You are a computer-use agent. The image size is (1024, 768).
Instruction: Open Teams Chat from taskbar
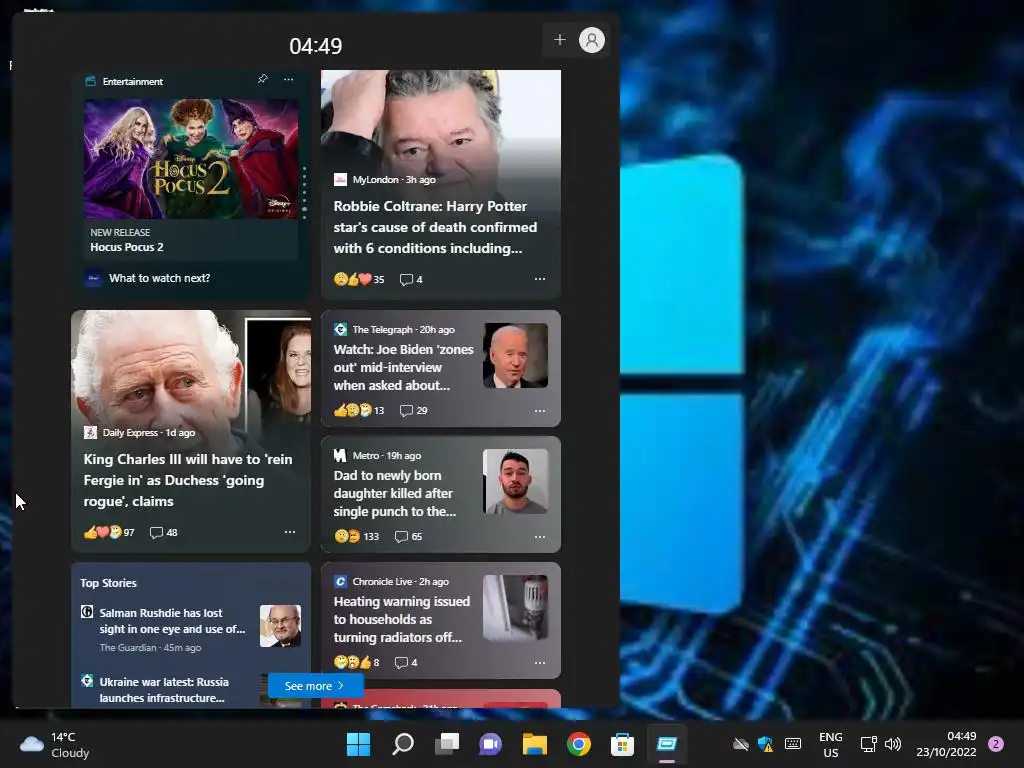[490, 744]
